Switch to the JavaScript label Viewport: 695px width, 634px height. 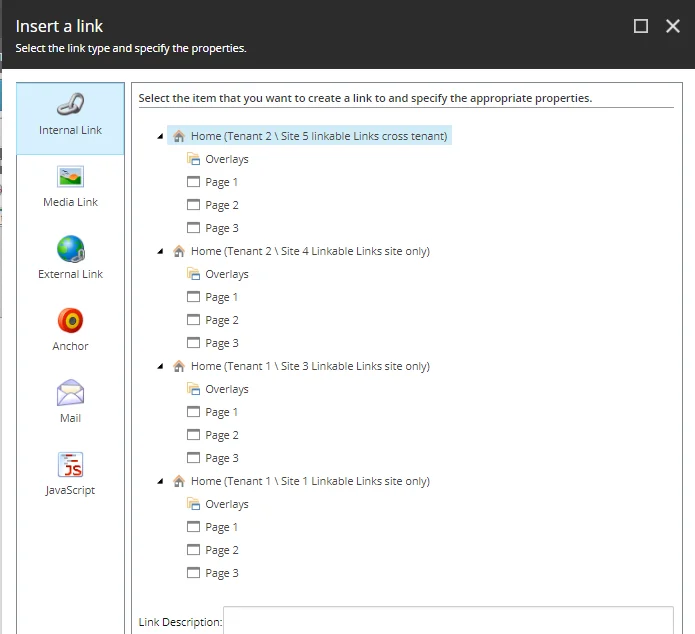click(70, 490)
